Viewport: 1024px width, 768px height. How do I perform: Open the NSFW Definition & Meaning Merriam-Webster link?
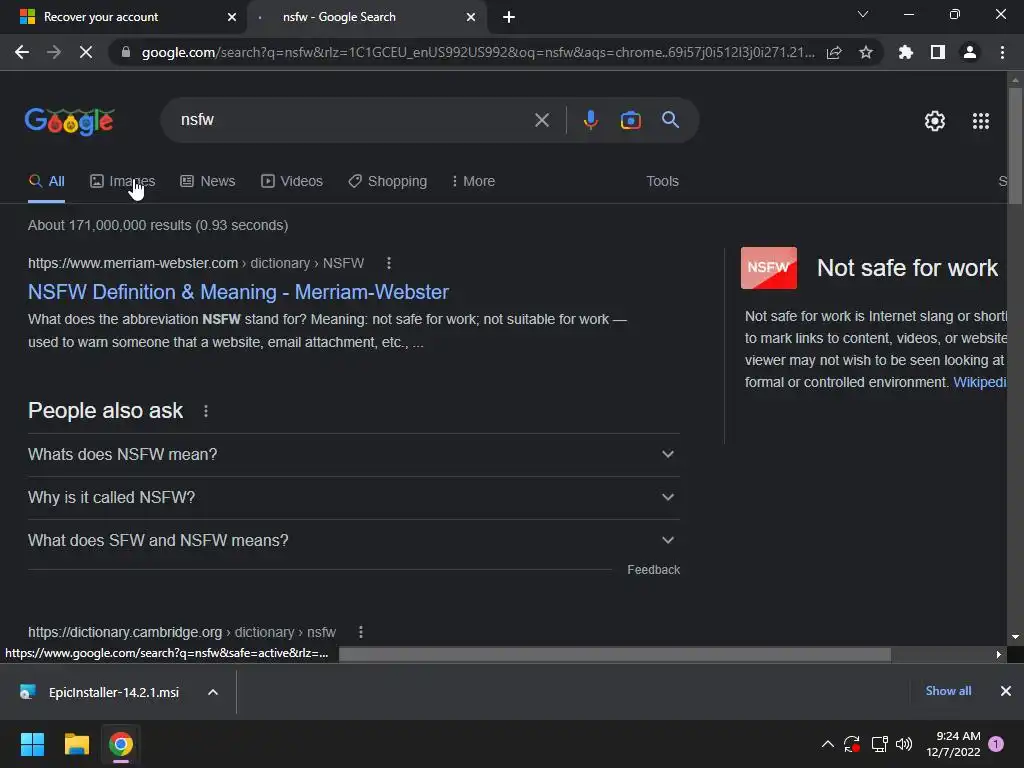coord(238,292)
